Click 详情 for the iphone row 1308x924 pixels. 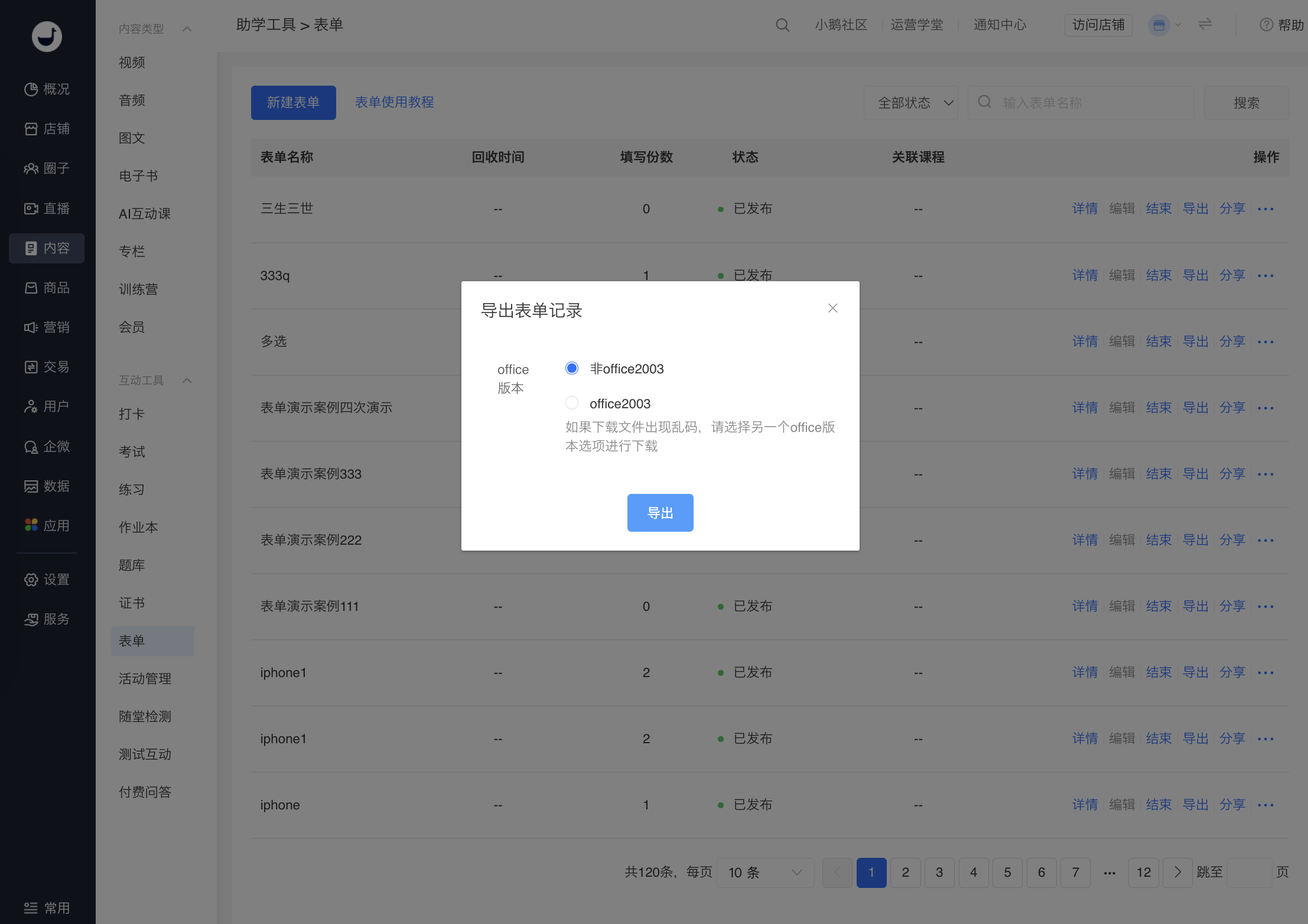coord(1085,805)
